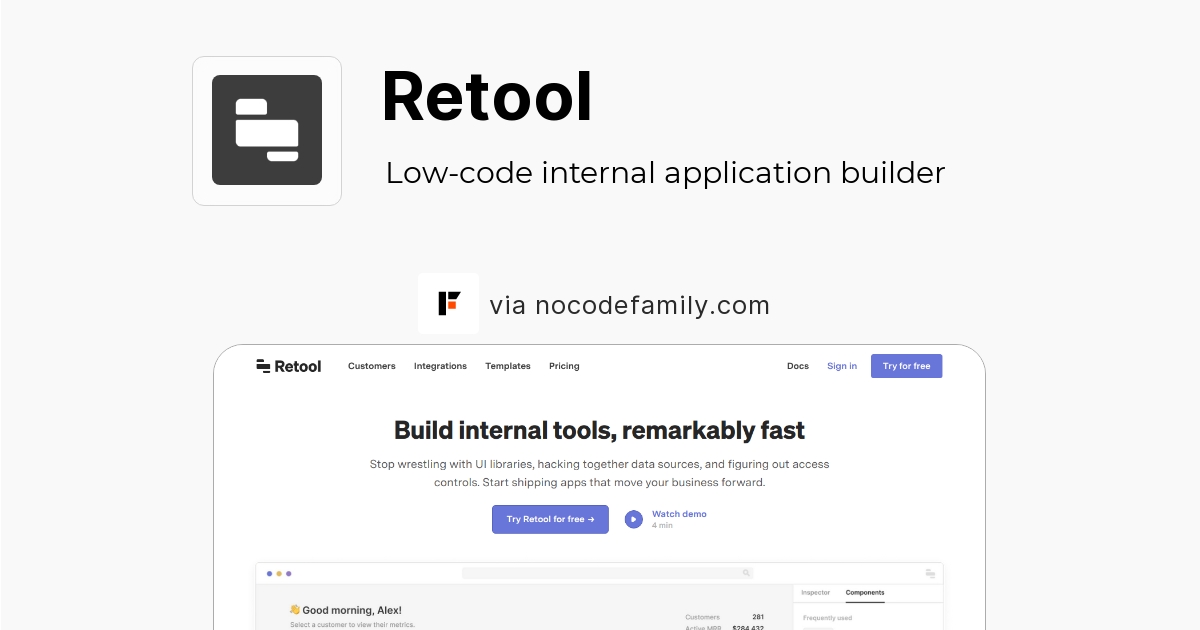This screenshot has height=630, width=1200.
Task: Navigate to the Integrations section
Action: 440,366
